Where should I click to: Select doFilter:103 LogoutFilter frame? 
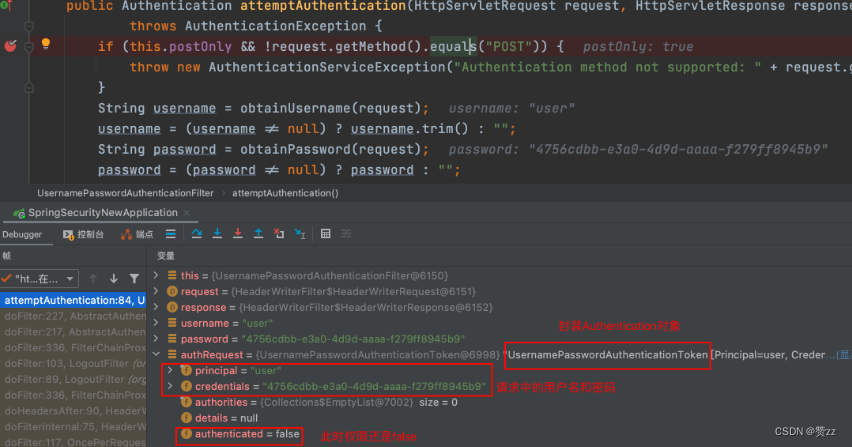(x=73, y=363)
